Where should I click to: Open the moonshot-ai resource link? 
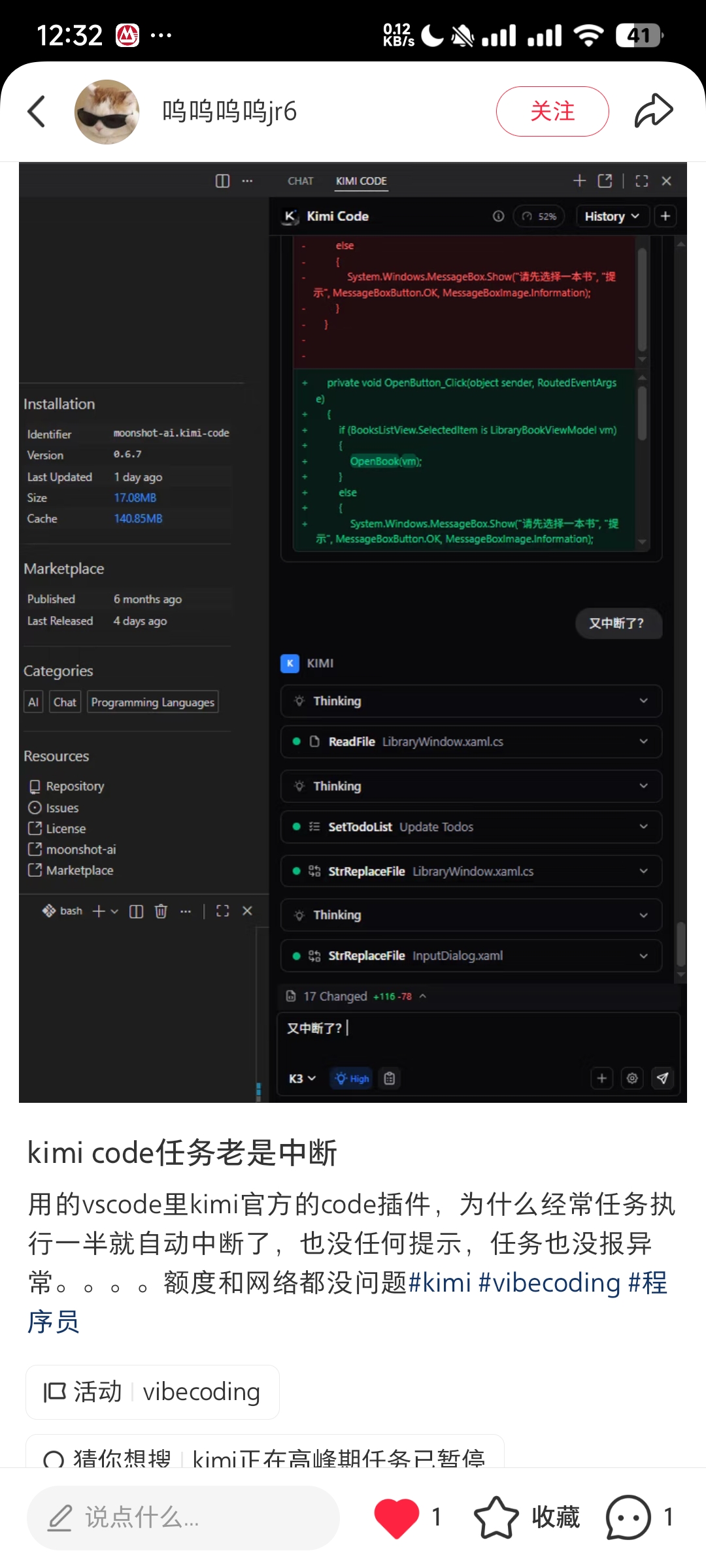73,849
